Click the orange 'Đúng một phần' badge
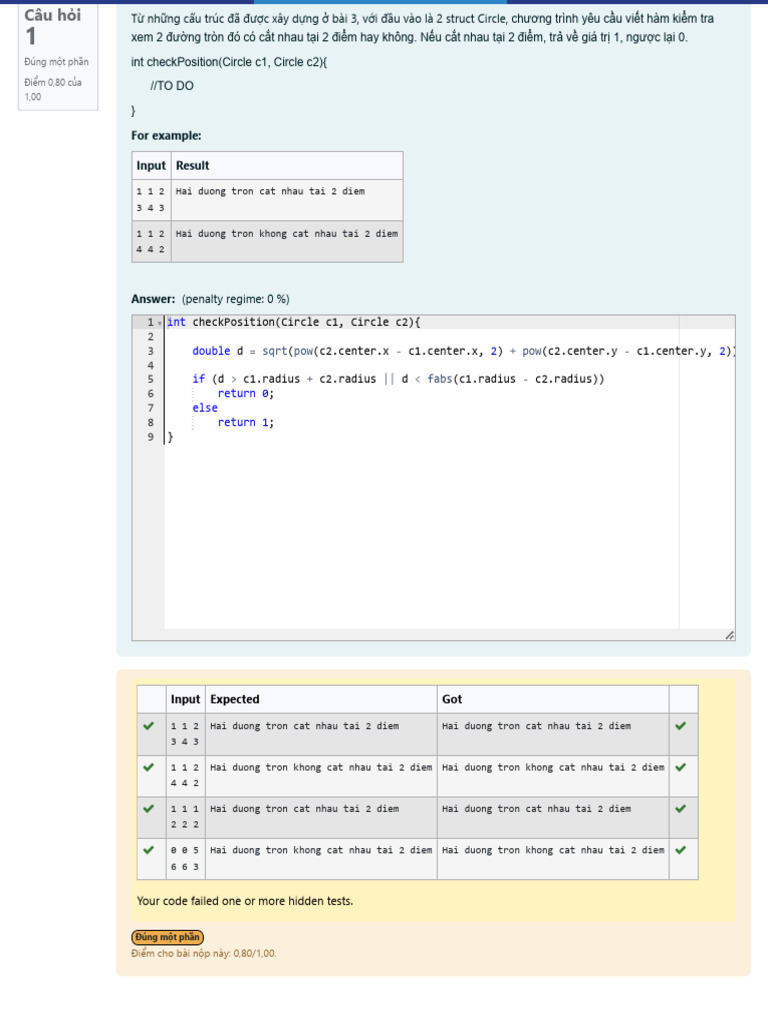This screenshot has width=768, height=1024. tap(167, 937)
